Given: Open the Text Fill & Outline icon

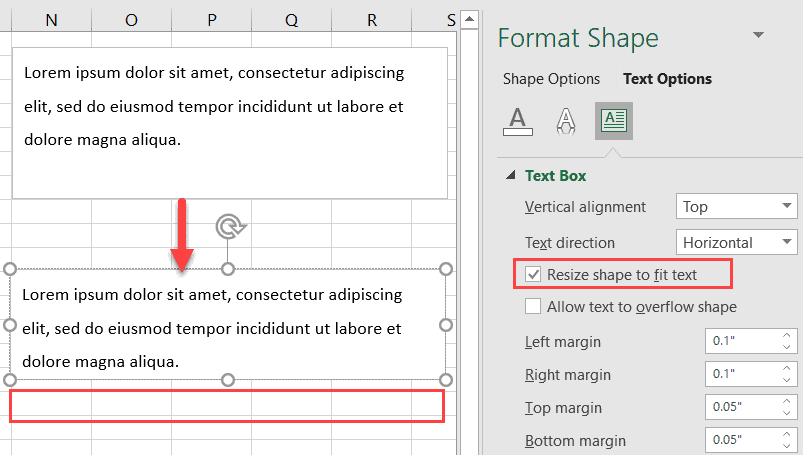Looking at the screenshot, I should (517, 120).
